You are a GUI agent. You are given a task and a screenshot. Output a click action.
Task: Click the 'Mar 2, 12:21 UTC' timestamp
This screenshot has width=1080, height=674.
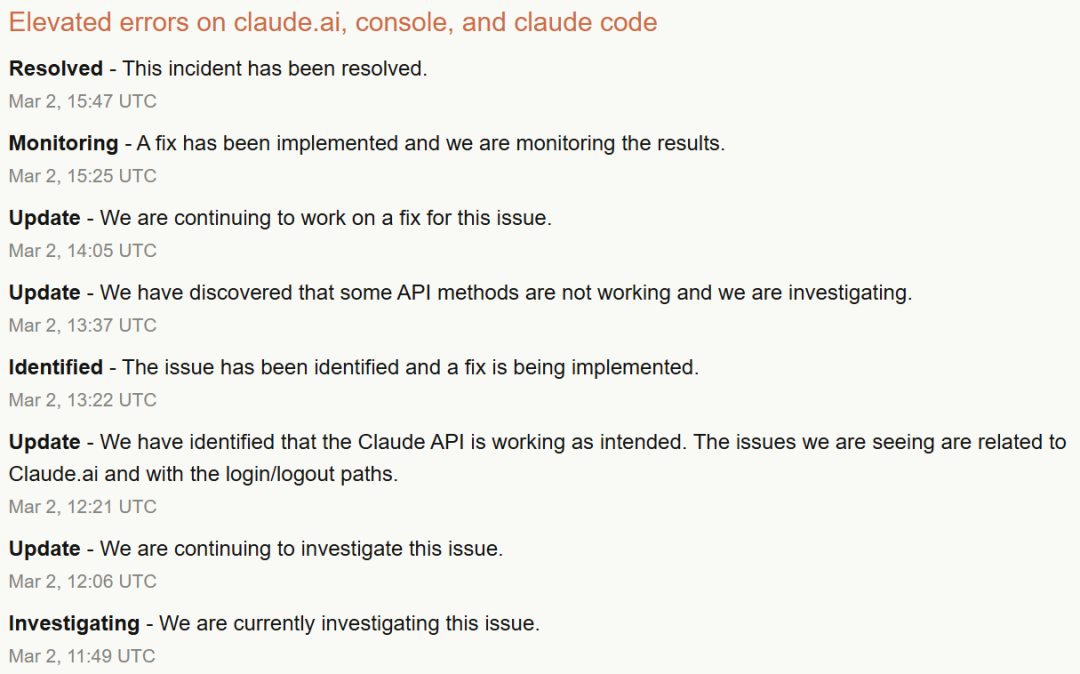[83, 507]
